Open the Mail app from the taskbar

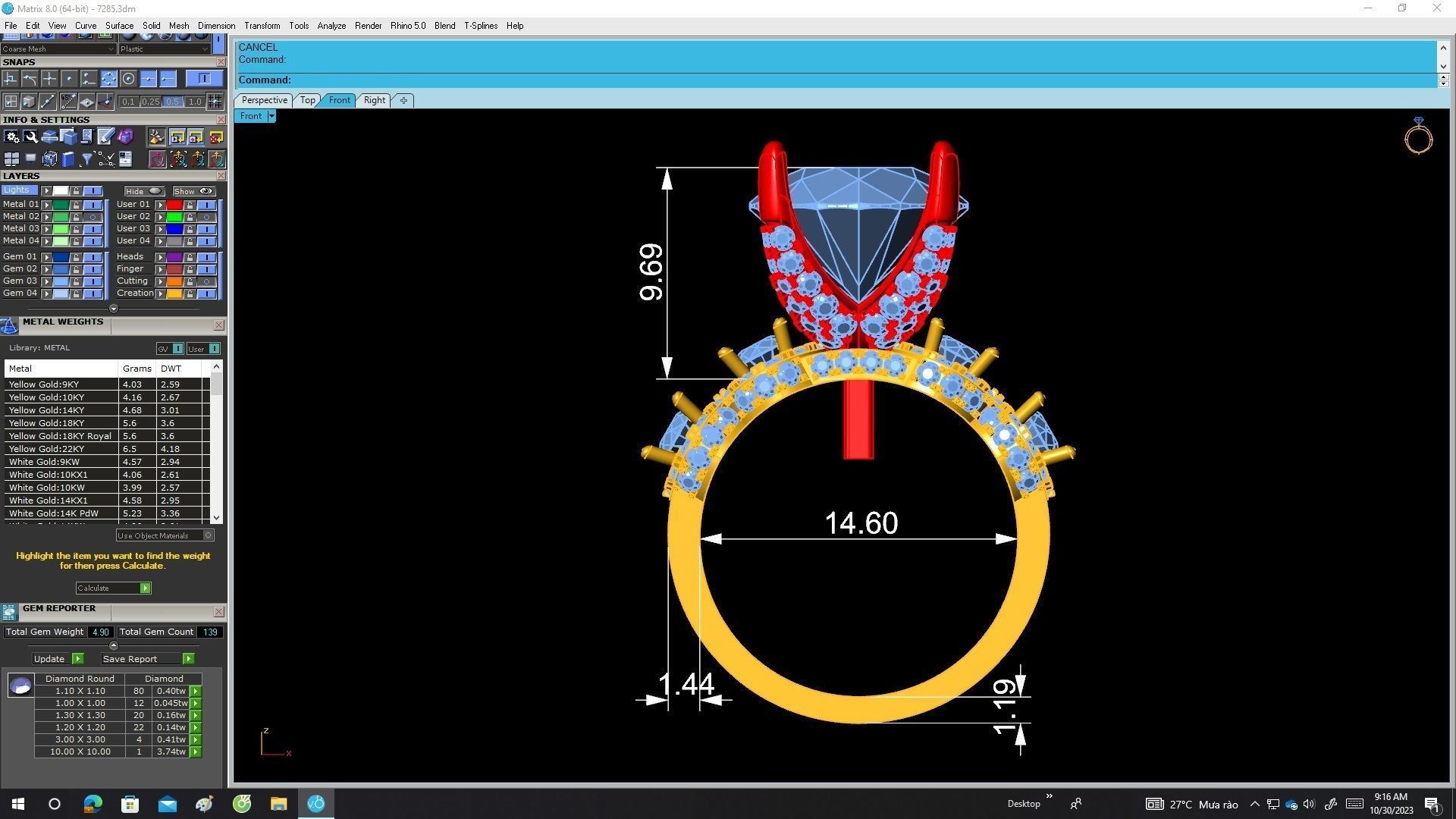pos(167,804)
